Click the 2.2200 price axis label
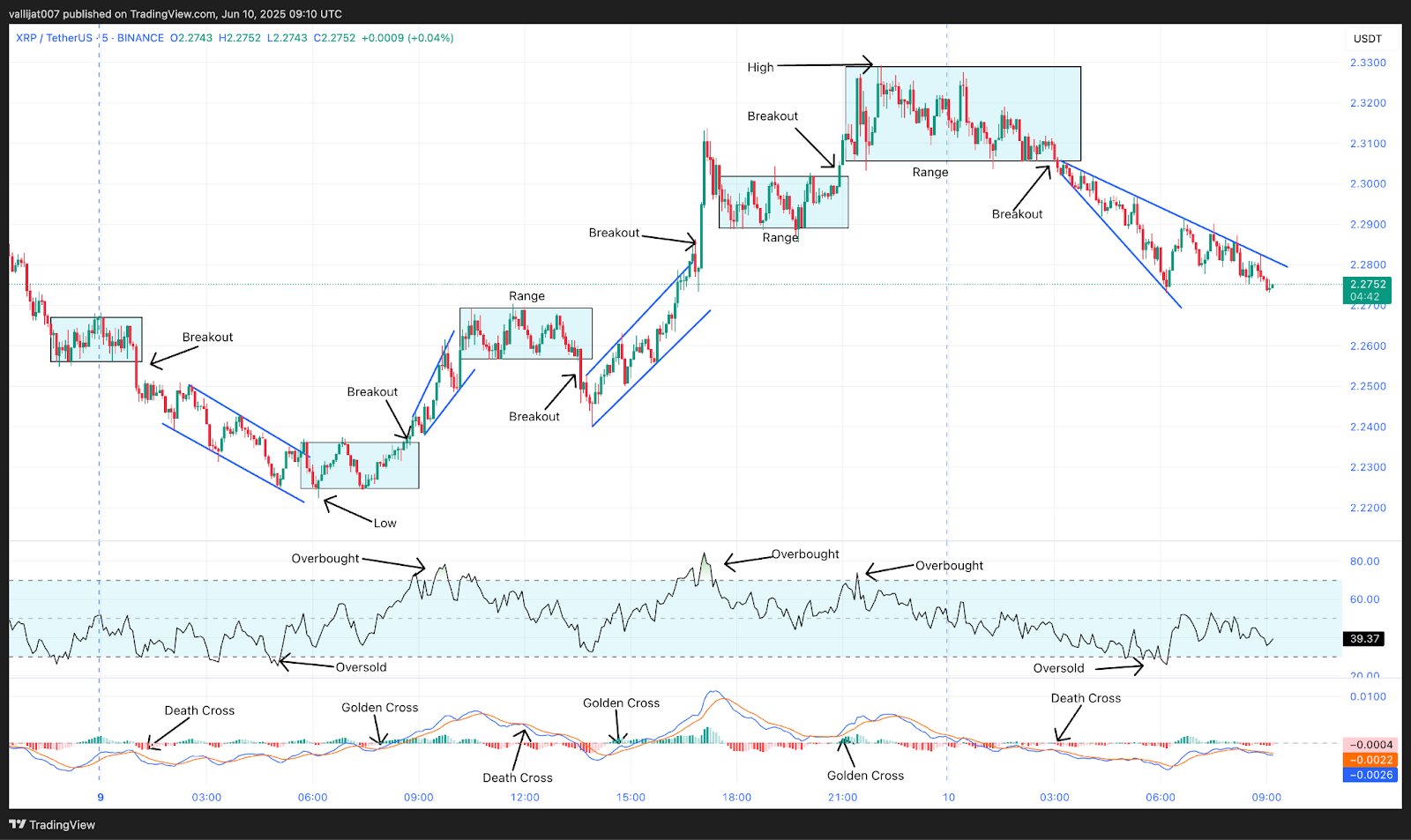 [1368, 508]
